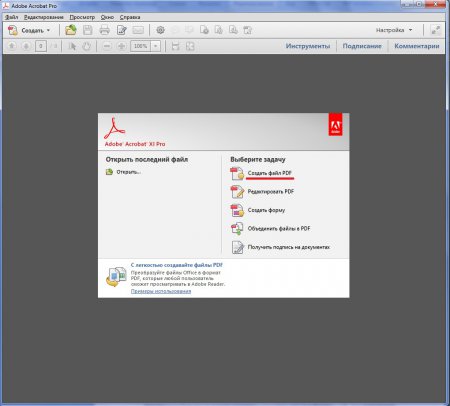
Task: Click the zoom in plus button
Action: click(122, 46)
